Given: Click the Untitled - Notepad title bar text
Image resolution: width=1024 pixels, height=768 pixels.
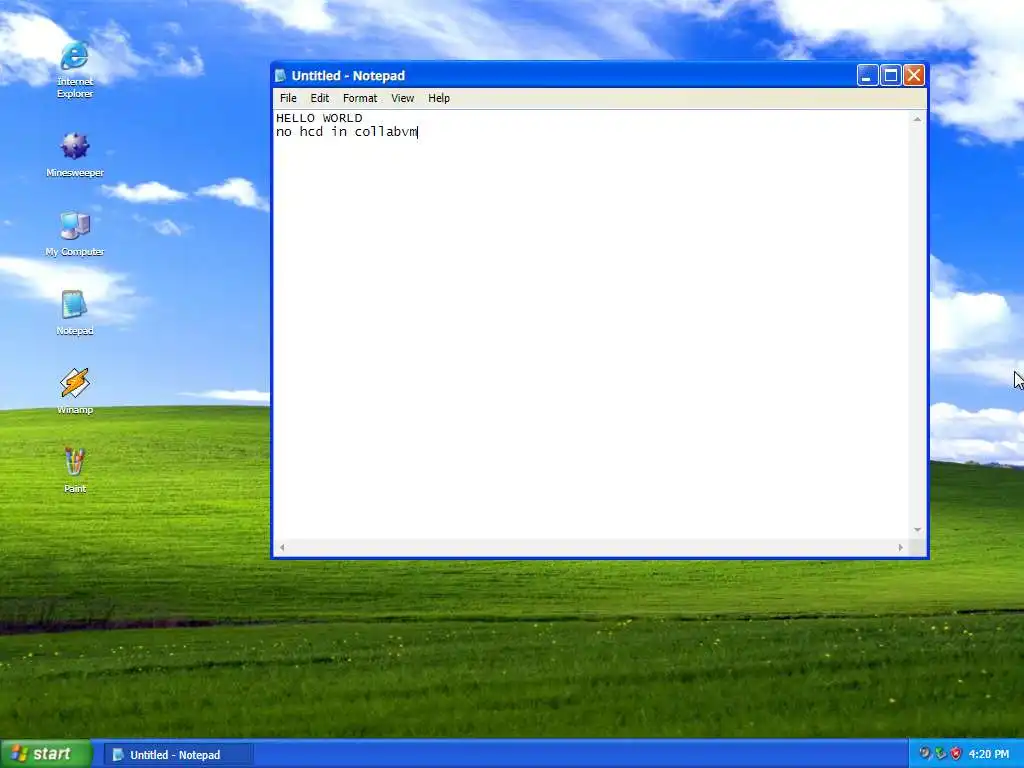Looking at the screenshot, I should [x=348, y=76].
